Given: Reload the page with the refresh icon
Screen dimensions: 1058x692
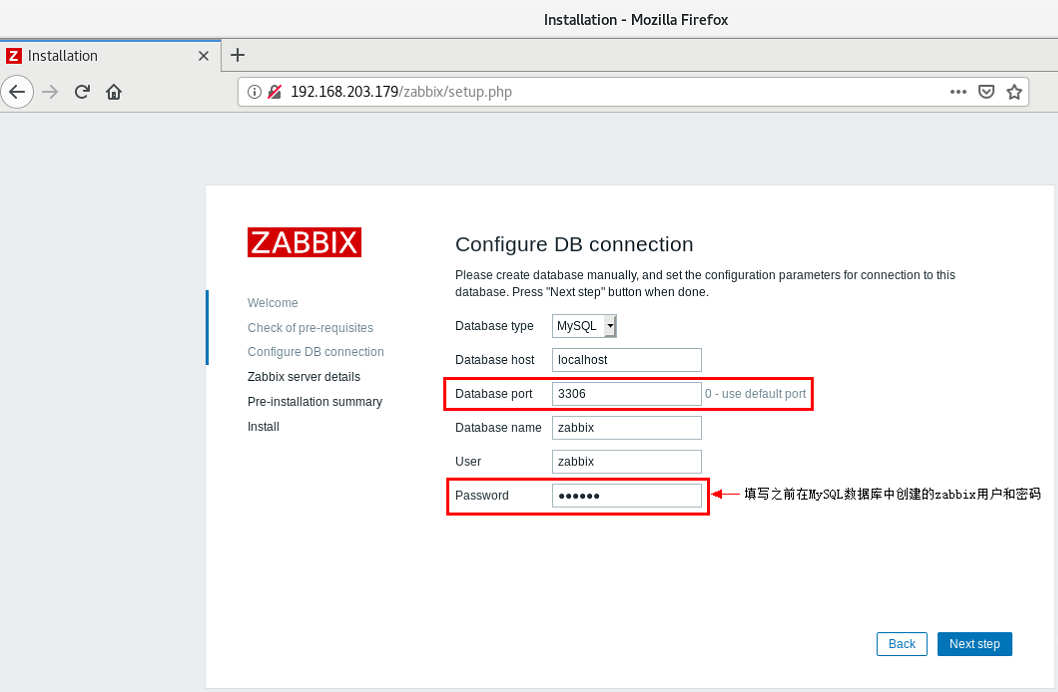Looking at the screenshot, I should click(x=82, y=92).
